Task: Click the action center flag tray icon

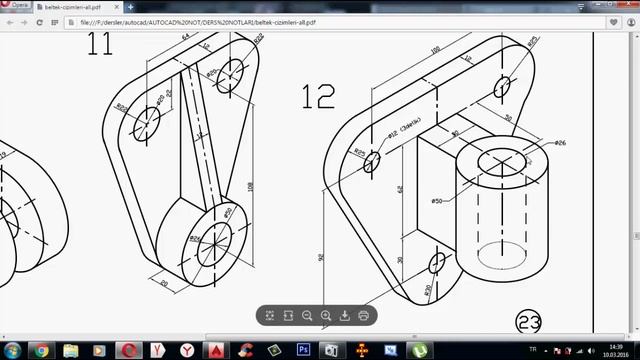Action: (x=557, y=351)
